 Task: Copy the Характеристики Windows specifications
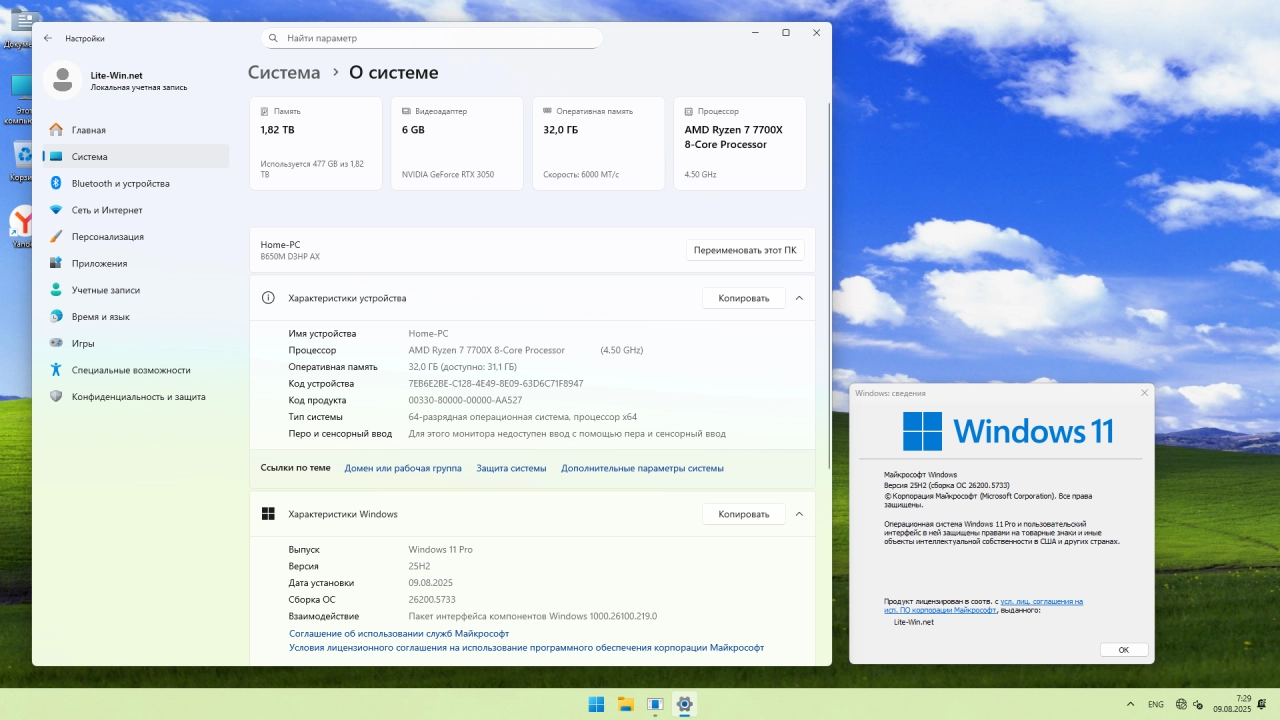743,514
